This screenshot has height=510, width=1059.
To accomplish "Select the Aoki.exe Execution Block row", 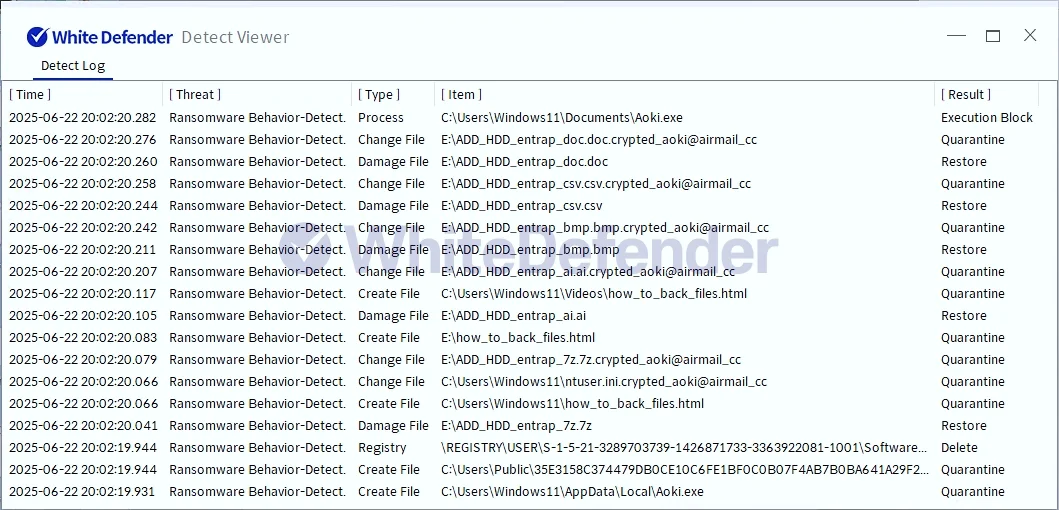I will 561,118.
